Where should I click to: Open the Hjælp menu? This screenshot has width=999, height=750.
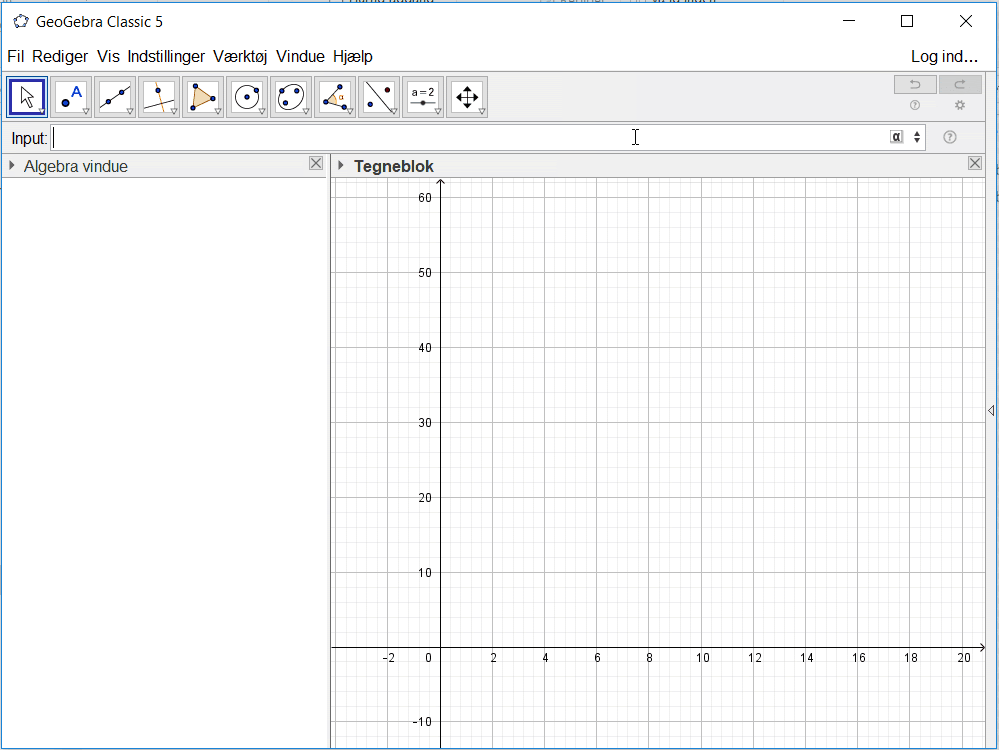(353, 57)
